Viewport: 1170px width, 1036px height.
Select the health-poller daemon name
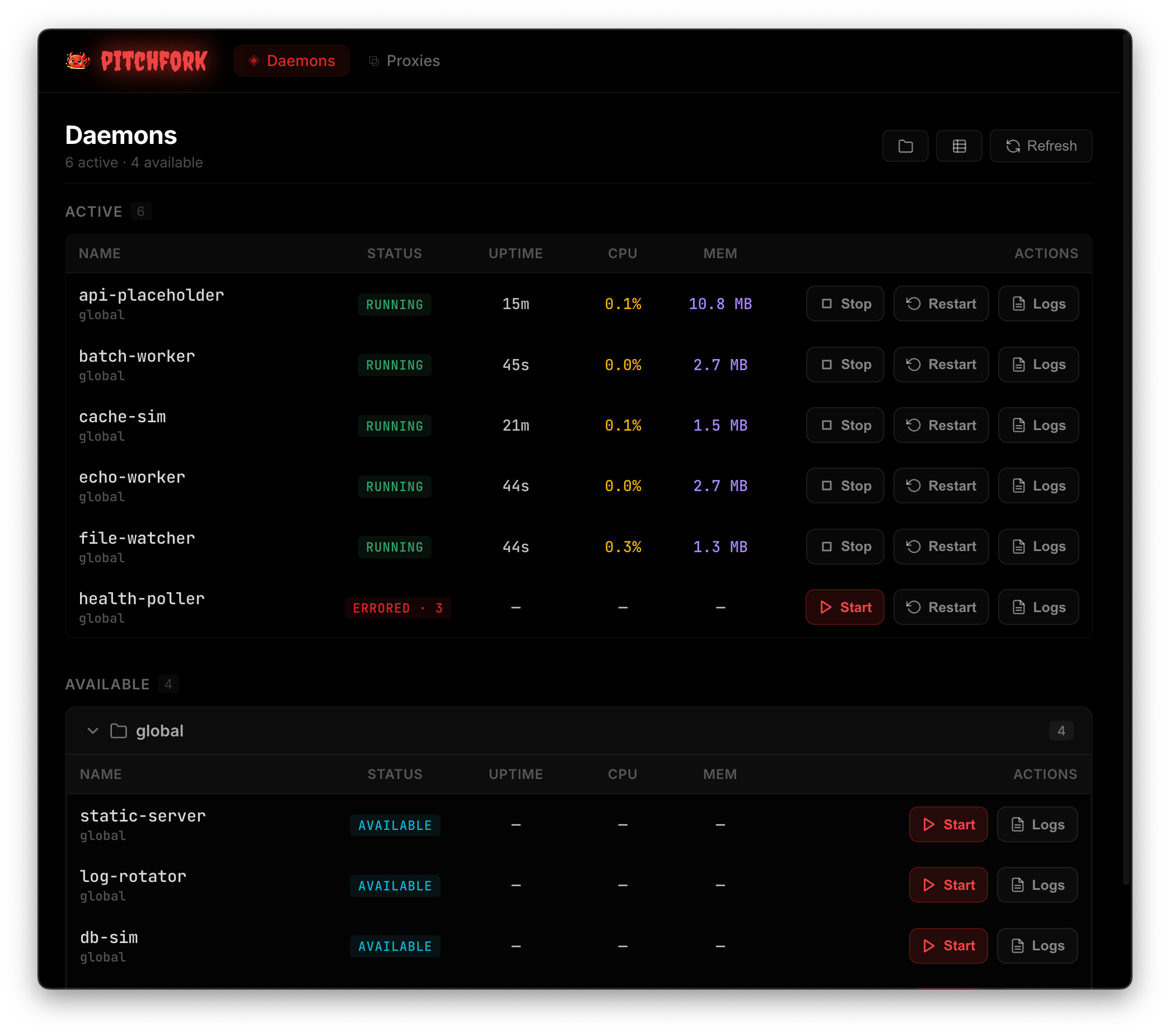(142, 599)
